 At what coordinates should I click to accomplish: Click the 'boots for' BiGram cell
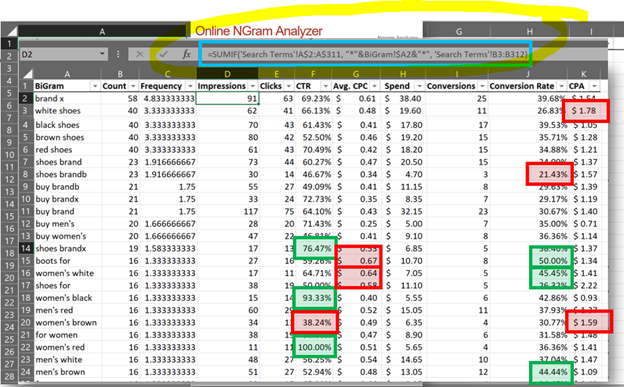point(66,261)
